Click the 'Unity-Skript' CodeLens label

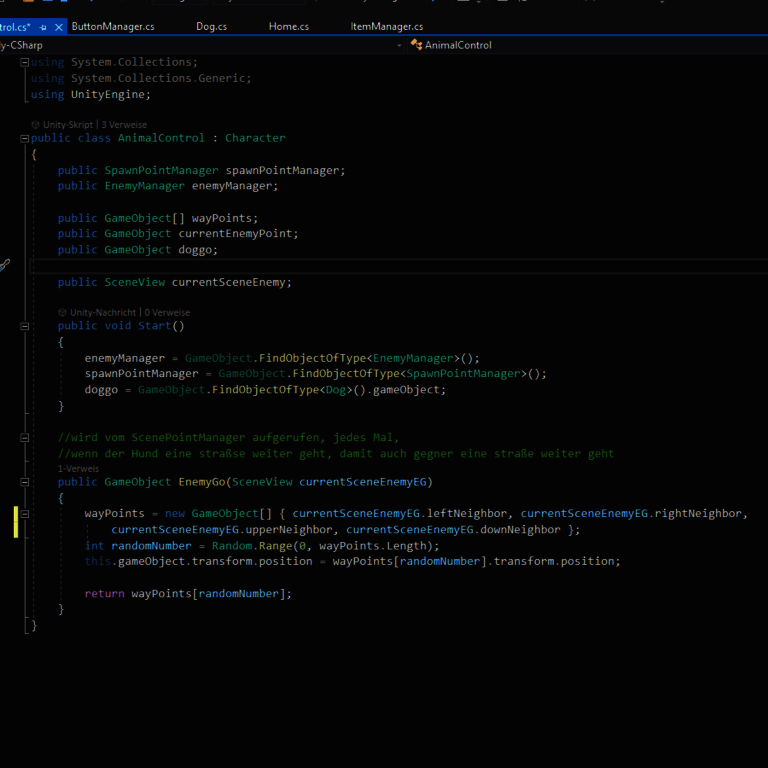68,125
